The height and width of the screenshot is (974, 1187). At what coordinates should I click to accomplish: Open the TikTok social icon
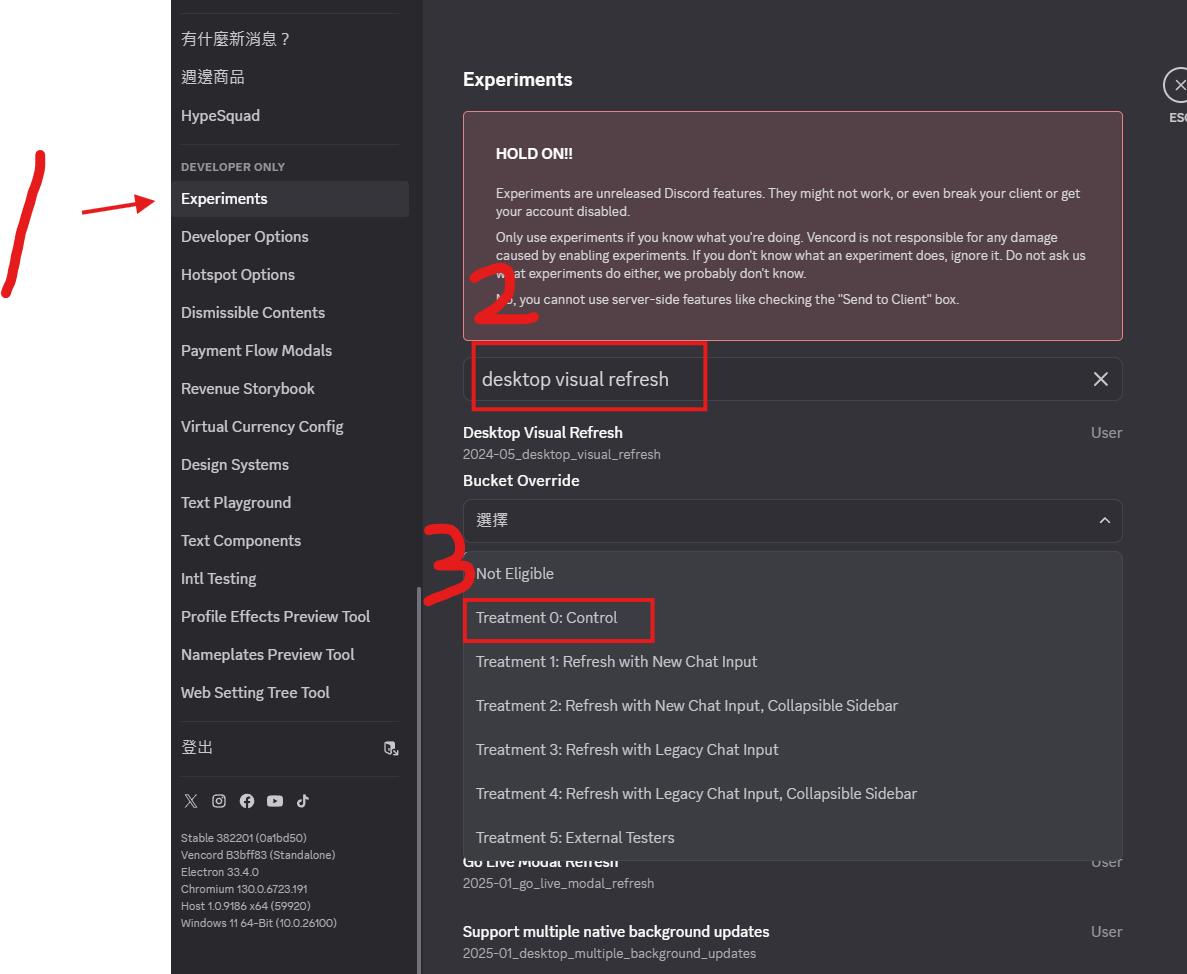point(303,801)
